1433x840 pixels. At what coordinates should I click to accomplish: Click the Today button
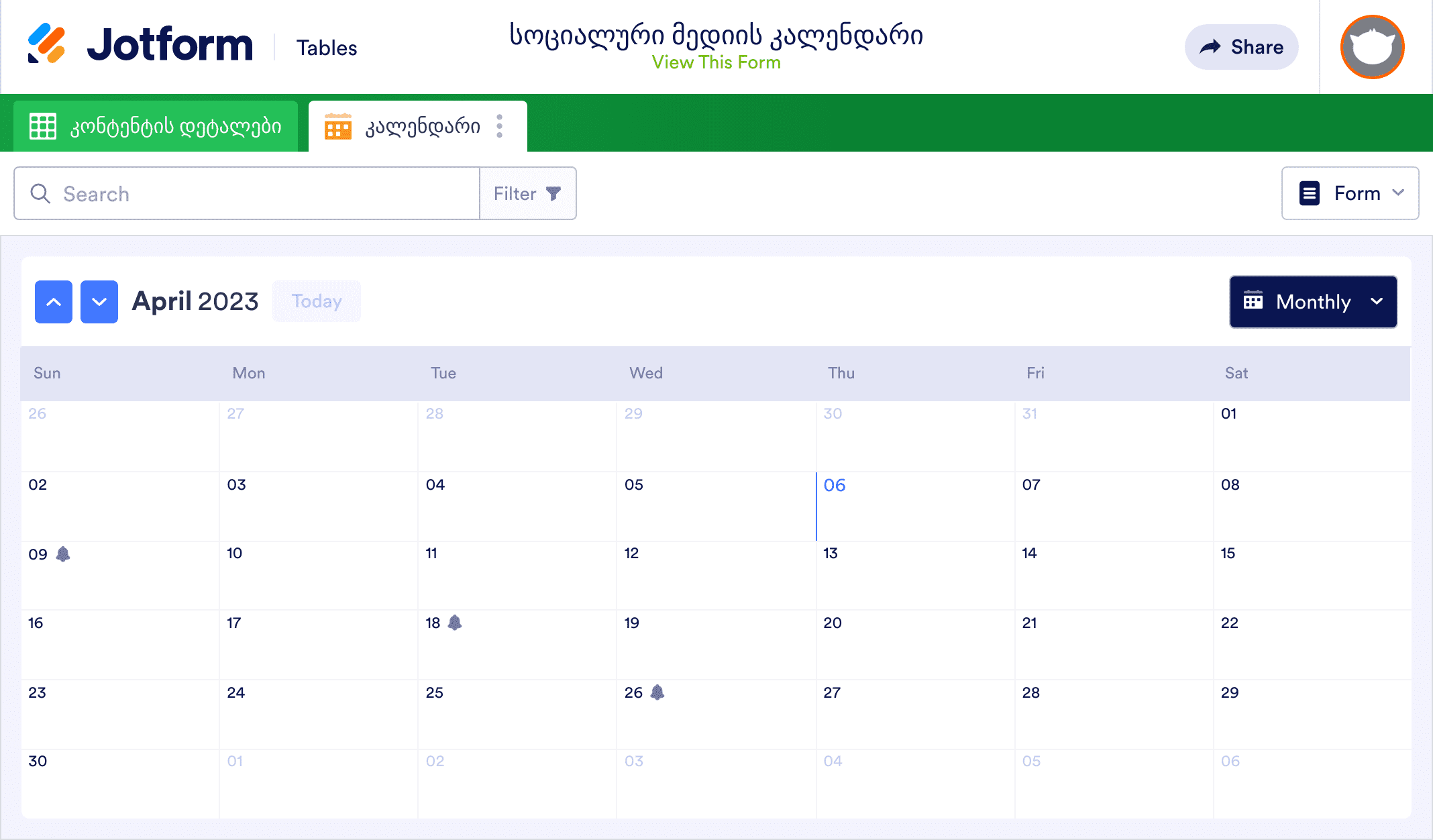(x=317, y=301)
